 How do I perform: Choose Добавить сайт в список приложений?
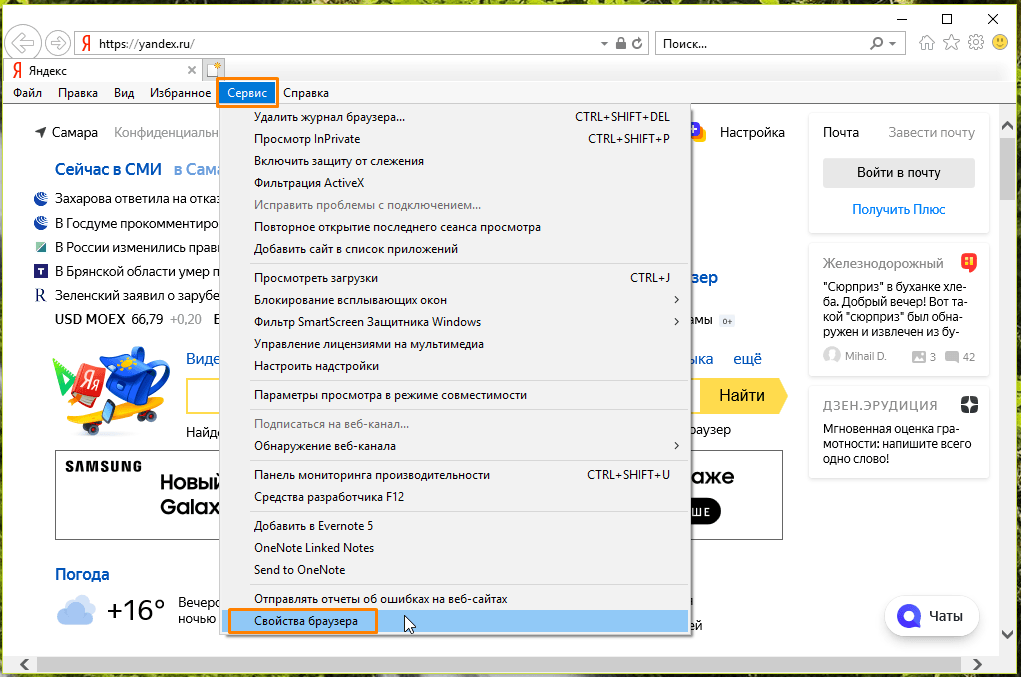455,249
